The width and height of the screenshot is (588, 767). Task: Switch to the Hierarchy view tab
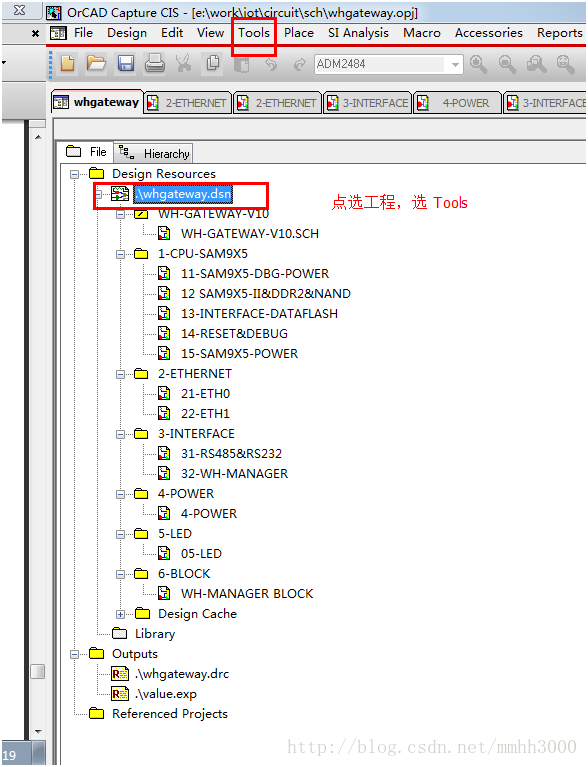(154, 153)
